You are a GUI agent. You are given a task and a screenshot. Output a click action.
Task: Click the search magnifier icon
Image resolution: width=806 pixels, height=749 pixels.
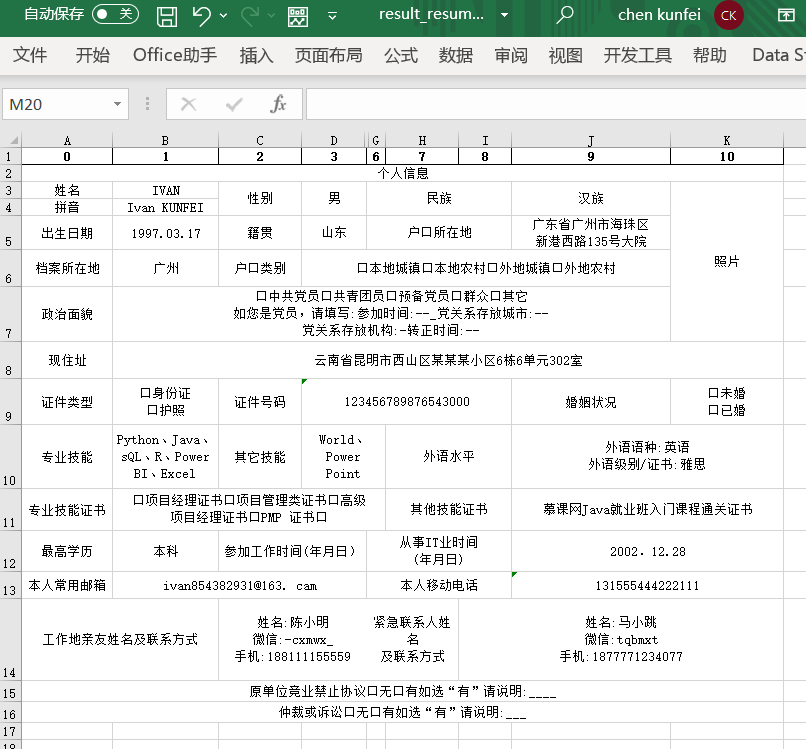(x=564, y=15)
